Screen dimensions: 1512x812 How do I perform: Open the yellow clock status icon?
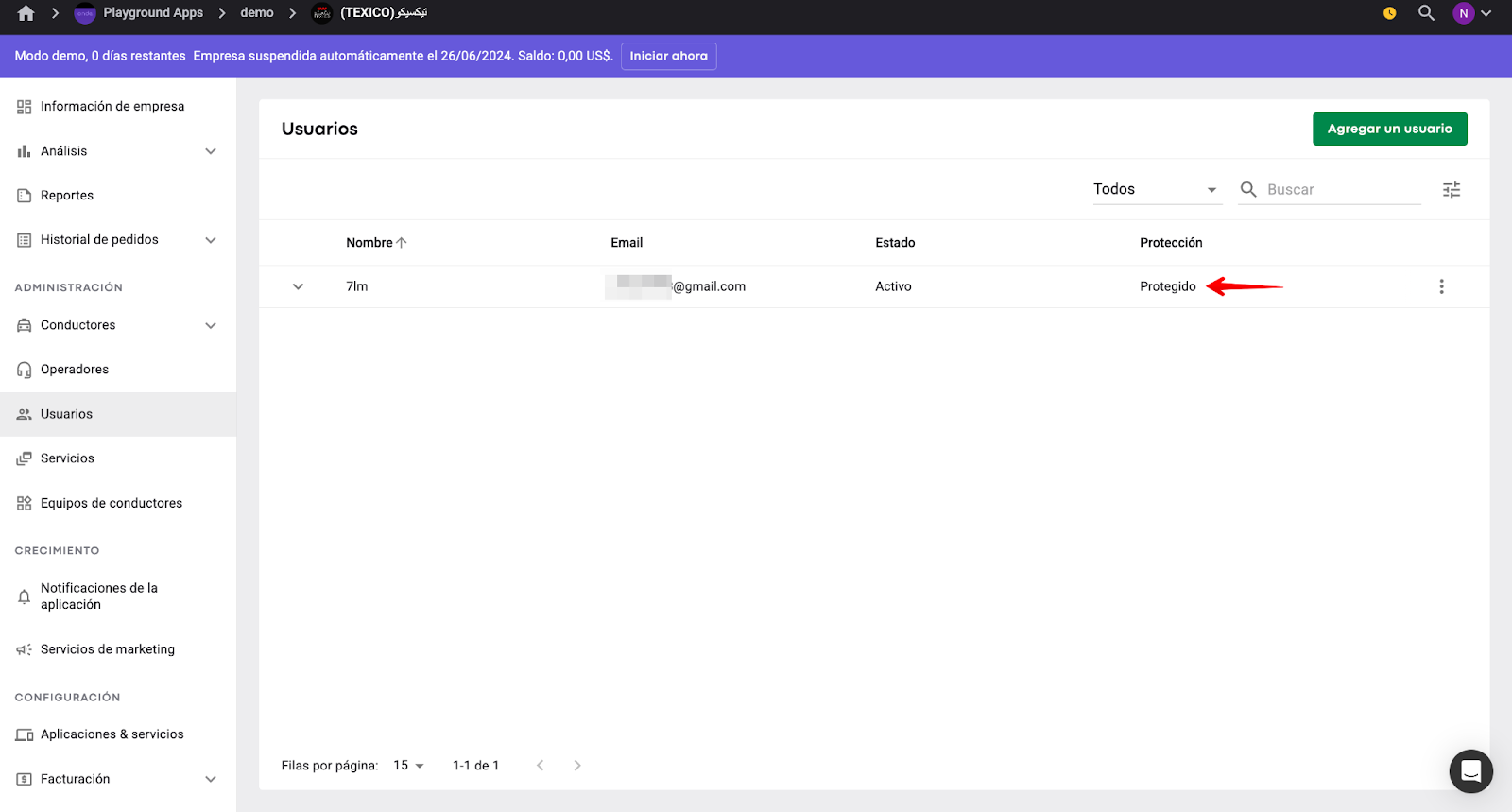[x=1389, y=13]
